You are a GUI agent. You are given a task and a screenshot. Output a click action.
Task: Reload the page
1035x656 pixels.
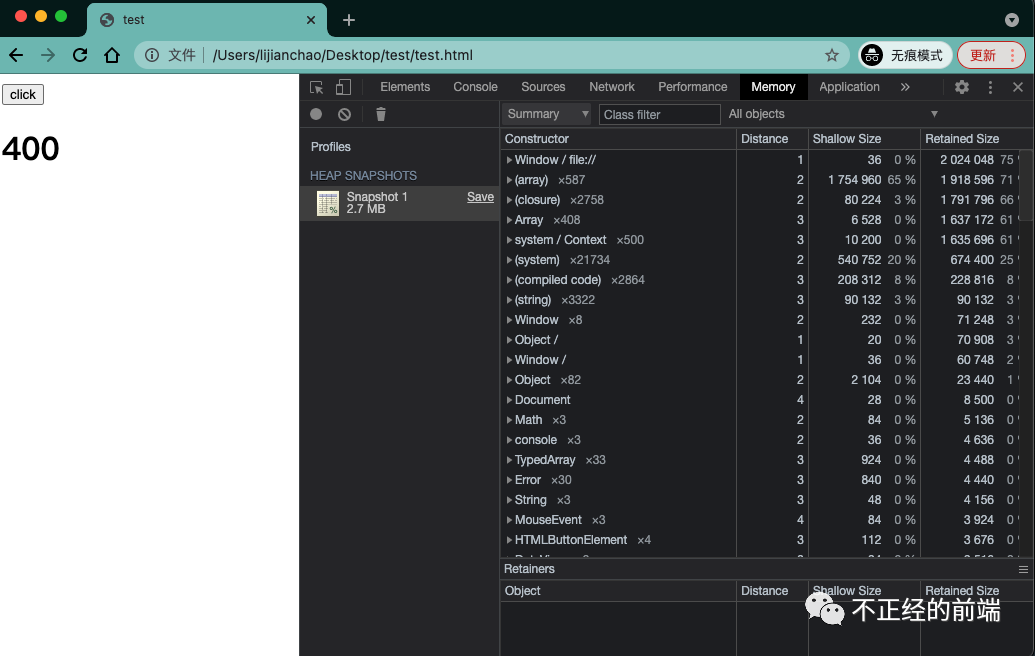(80, 55)
